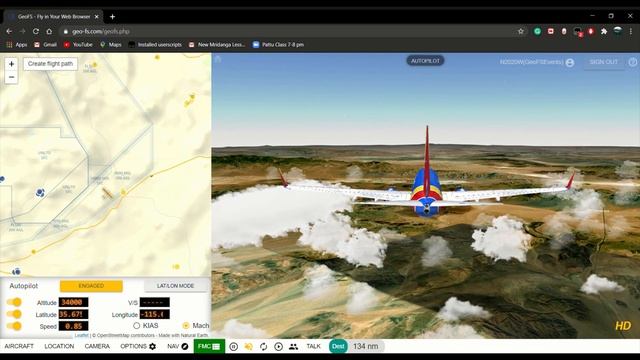Open the YouTube bookmark
The height and width of the screenshot is (360, 640).
pos(78,44)
